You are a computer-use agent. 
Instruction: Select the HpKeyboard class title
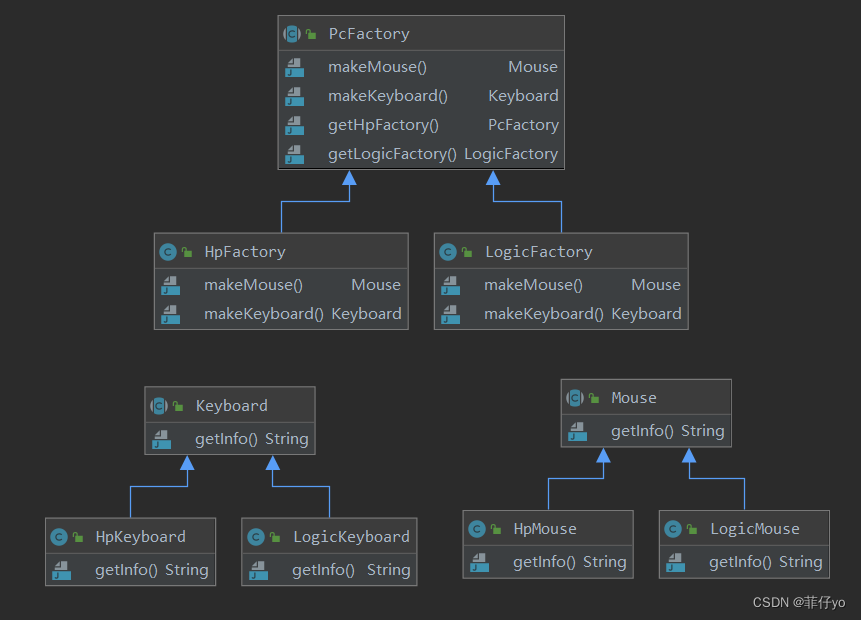click(141, 537)
